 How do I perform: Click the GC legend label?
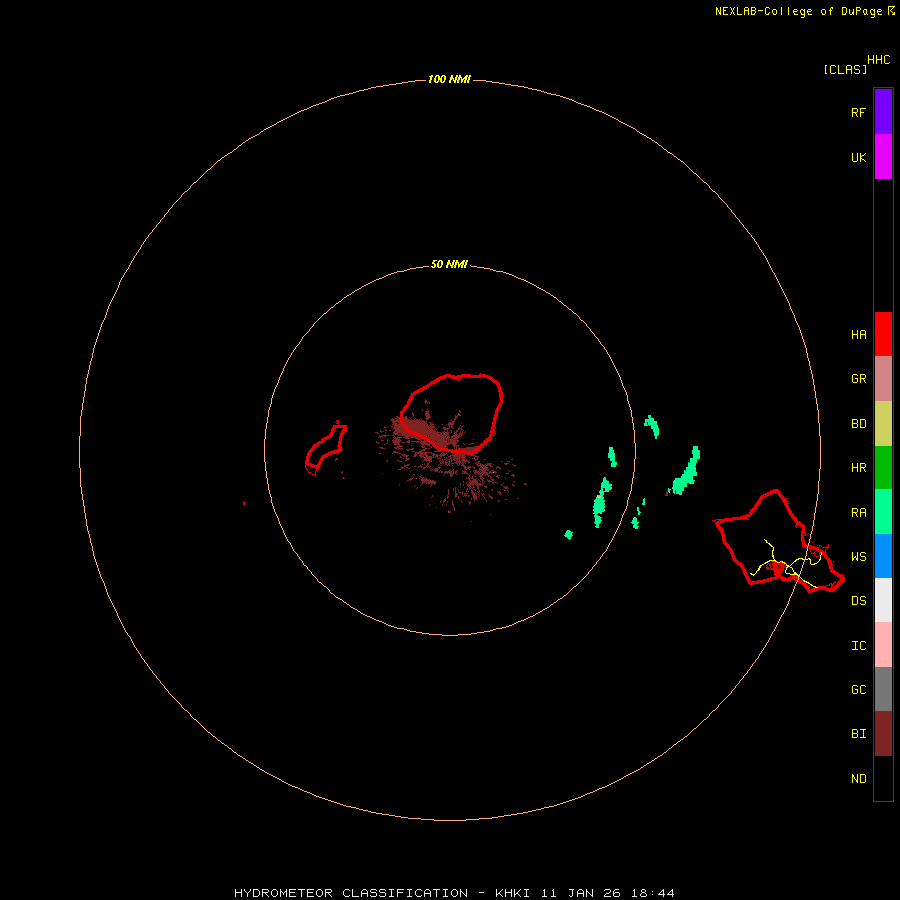[x=858, y=690]
